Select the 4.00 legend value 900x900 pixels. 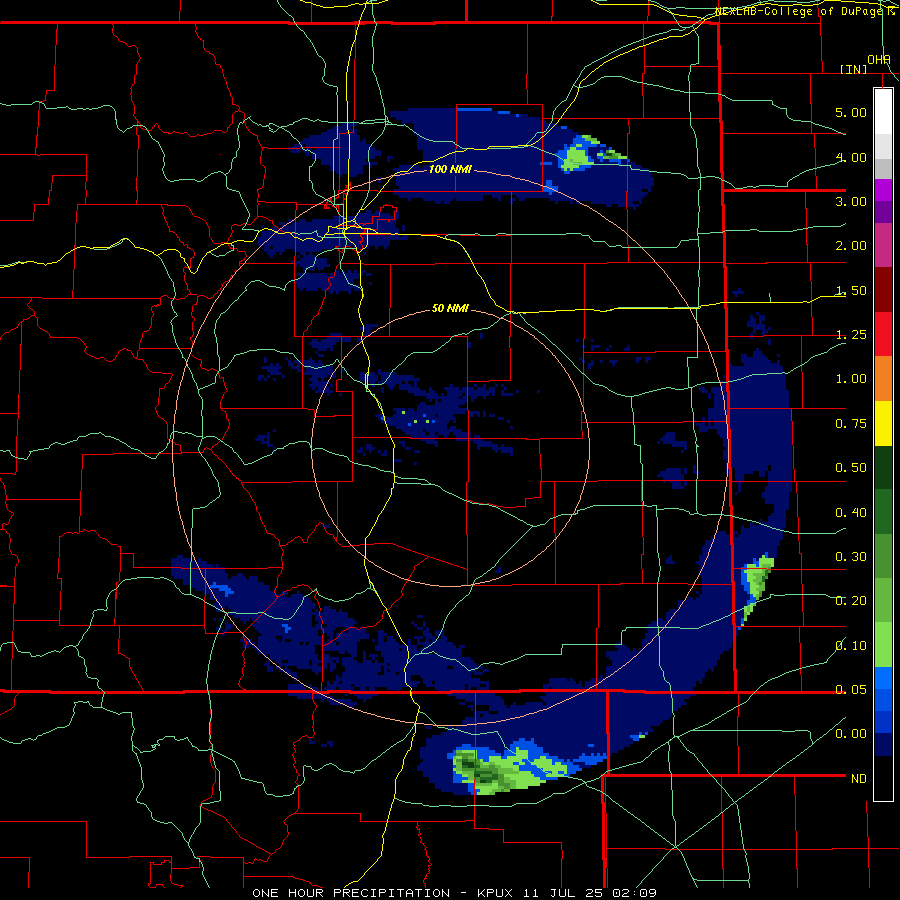coord(851,157)
